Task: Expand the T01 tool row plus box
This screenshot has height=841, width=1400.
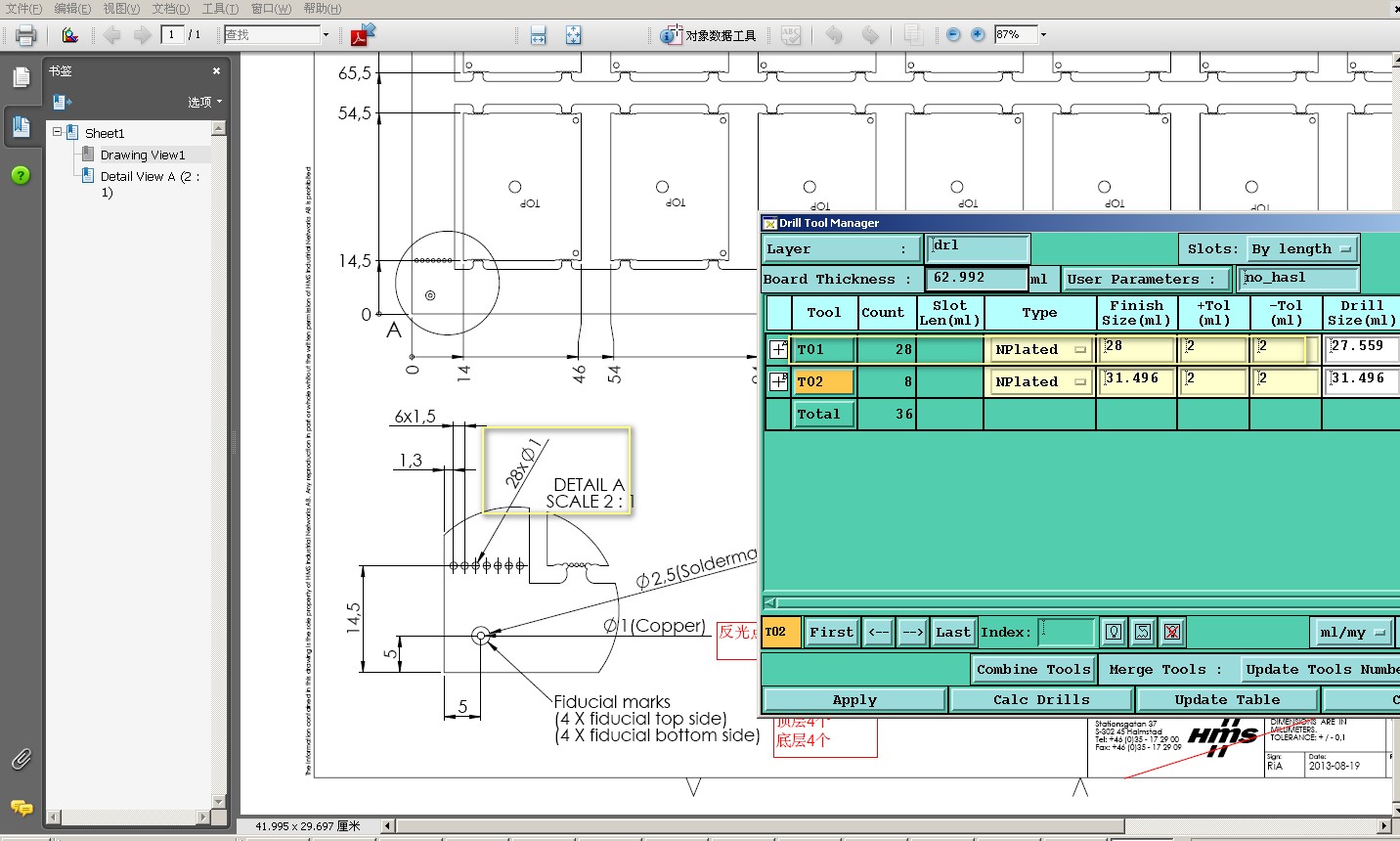Action: pos(778,349)
